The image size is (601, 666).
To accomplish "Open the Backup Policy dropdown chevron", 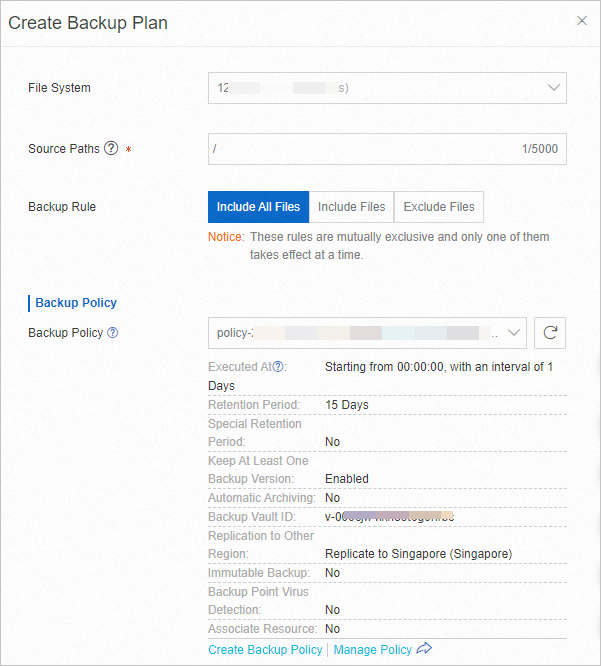I will coord(514,333).
